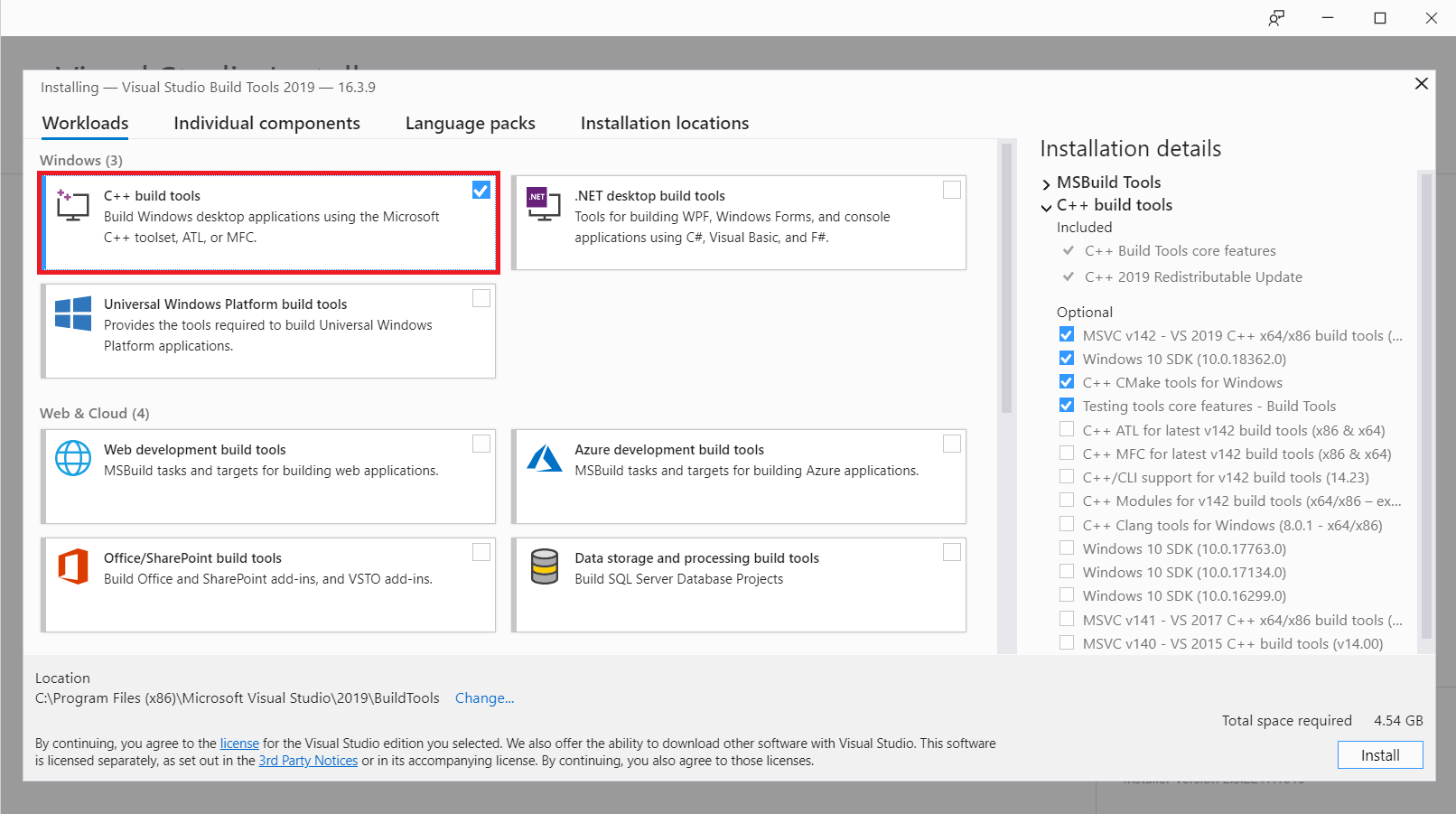Select the Workloads tab
Screen dimensions: 1456x814
(x=85, y=124)
